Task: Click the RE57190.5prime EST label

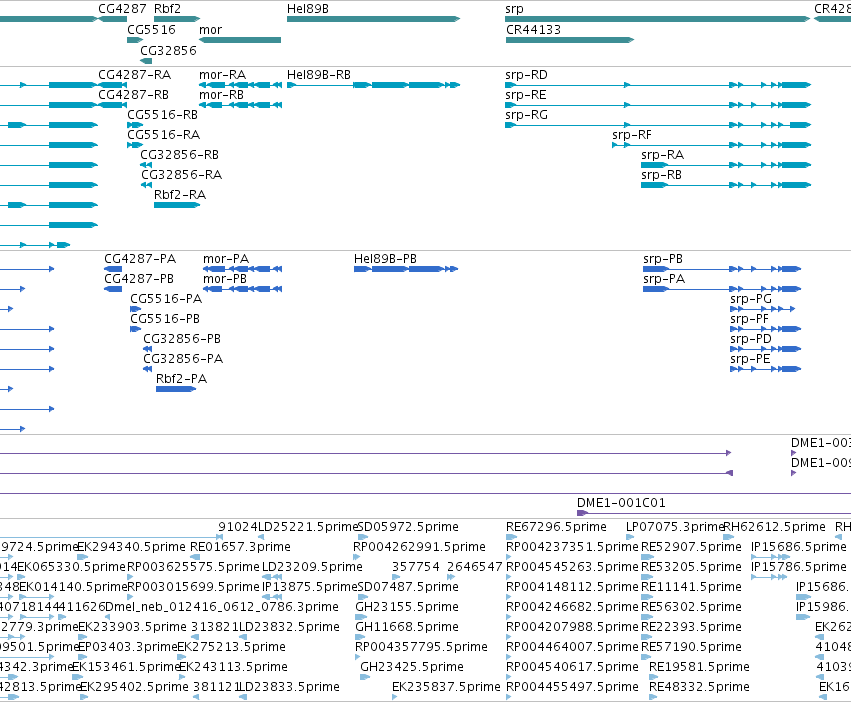Action: (x=691, y=647)
